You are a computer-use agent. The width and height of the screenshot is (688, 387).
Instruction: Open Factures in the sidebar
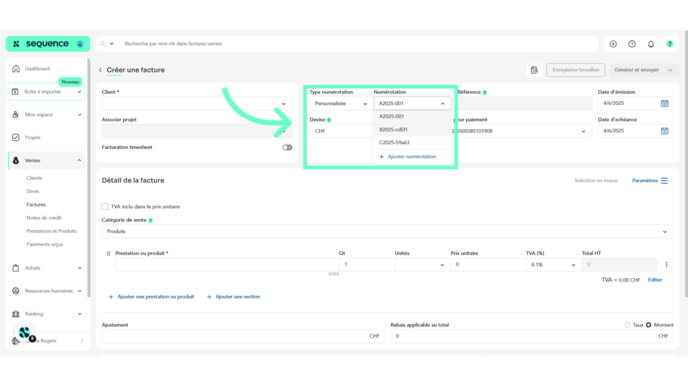[x=36, y=204]
